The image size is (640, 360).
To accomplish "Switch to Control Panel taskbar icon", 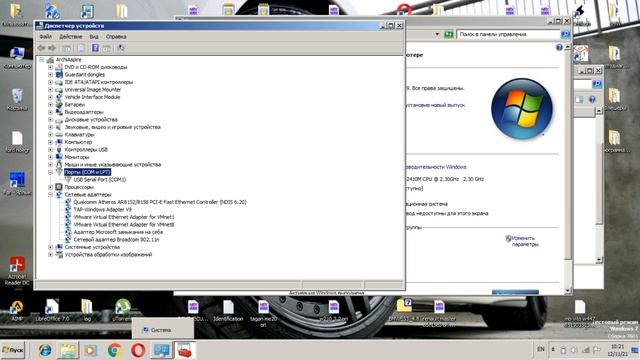I will pos(161,350).
